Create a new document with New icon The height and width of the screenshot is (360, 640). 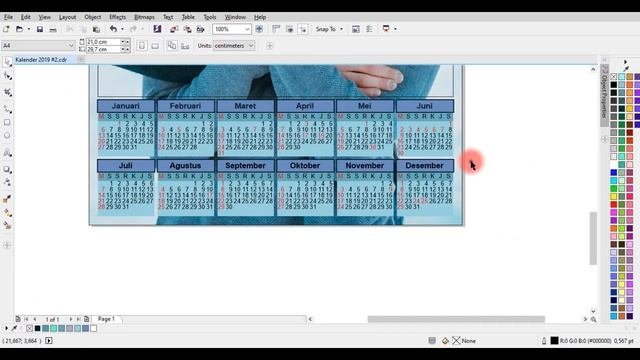click(x=6, y=29)
